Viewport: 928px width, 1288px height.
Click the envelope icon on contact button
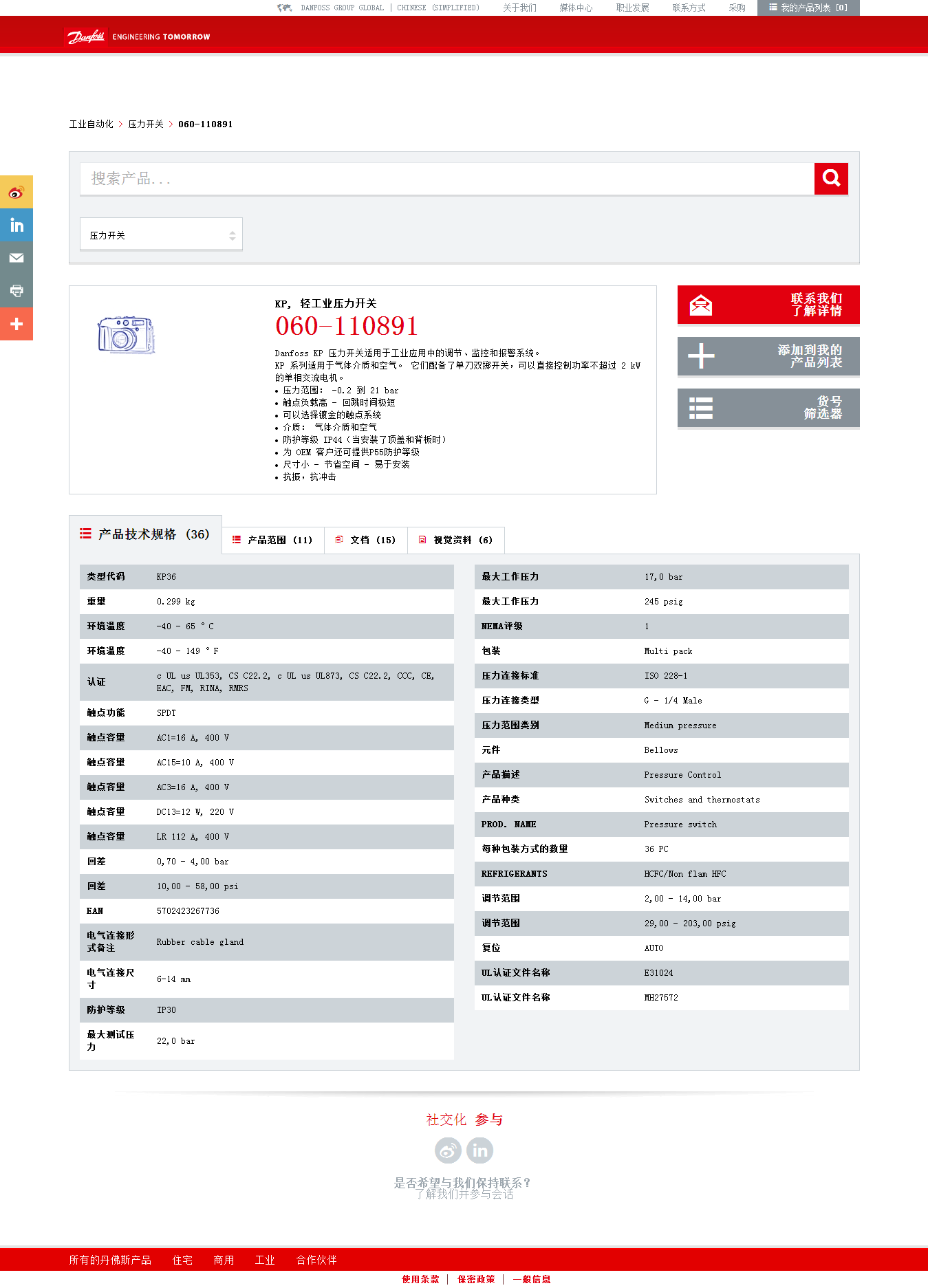click(701, 305)
